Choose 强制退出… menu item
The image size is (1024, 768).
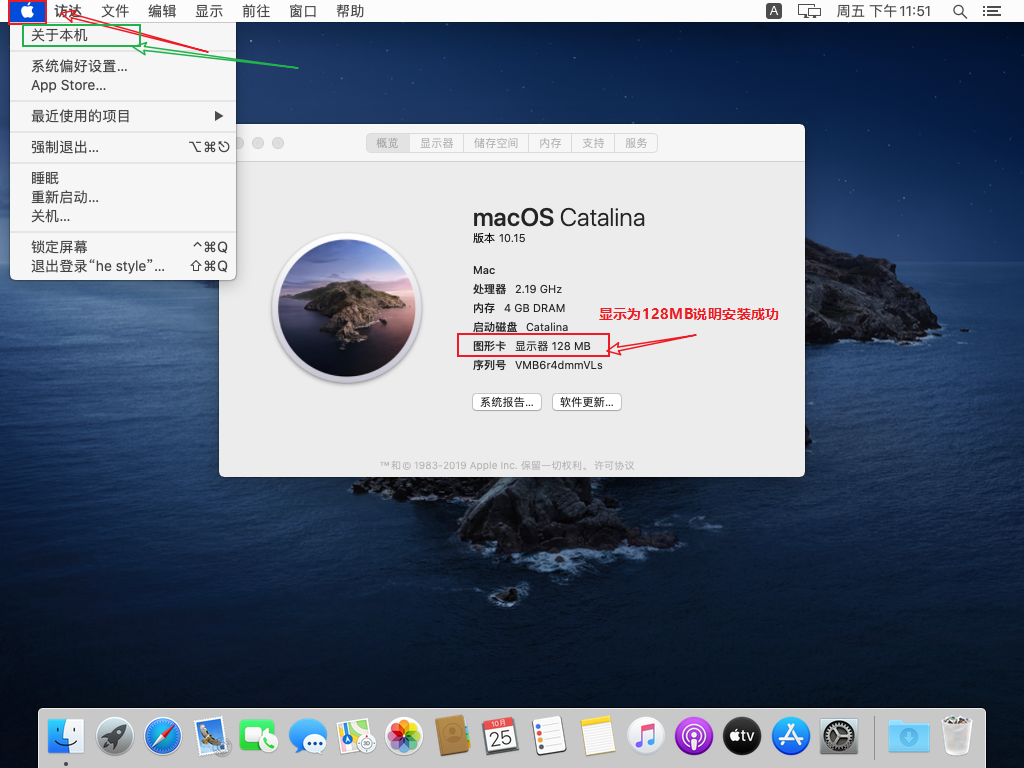pos(123,147)
